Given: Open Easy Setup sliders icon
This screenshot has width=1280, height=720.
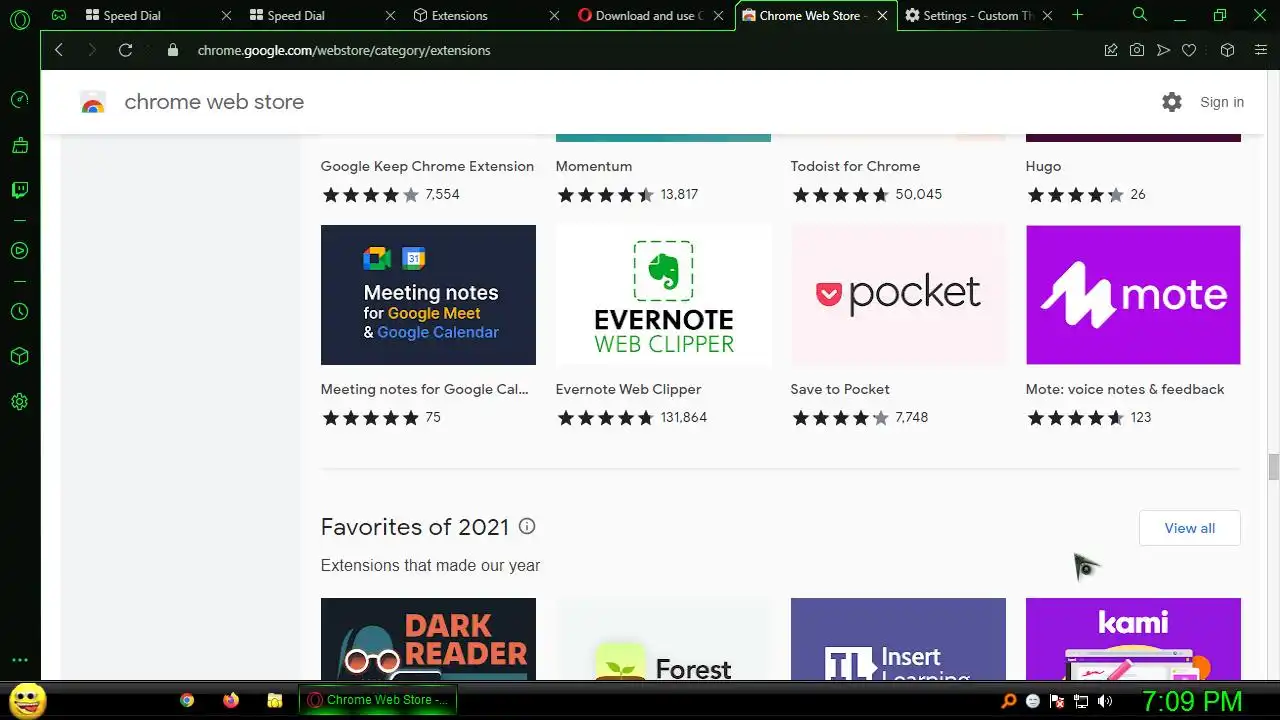Looking at the screenshot, I should click(x=1261, y=50).
